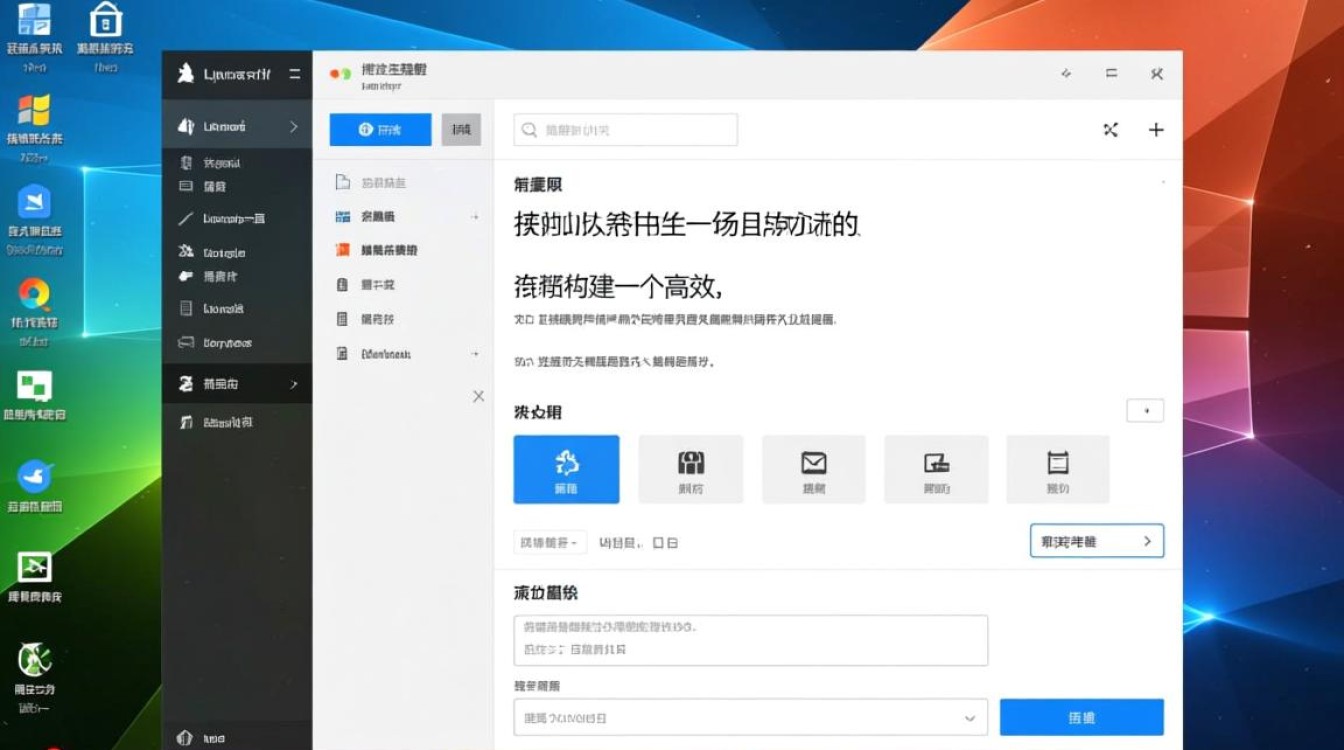Click the outlined action button with right chevron
Image resolution: width=1344 pixels, height=750 pixels.
tap(1096, 541)
